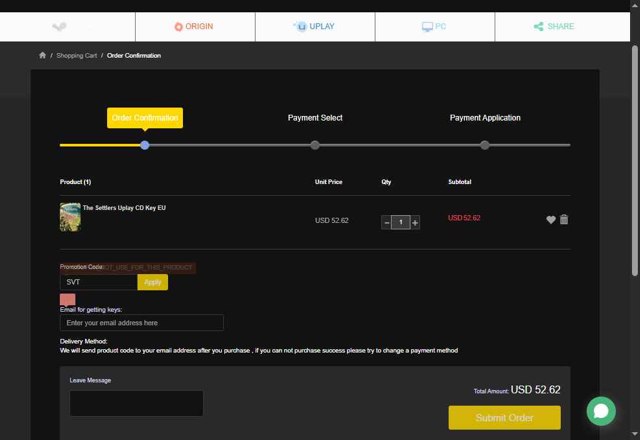Click the Payment Select progress dot
The width and height of the screenshot is (640, 440).
click(x=315, y=145)
